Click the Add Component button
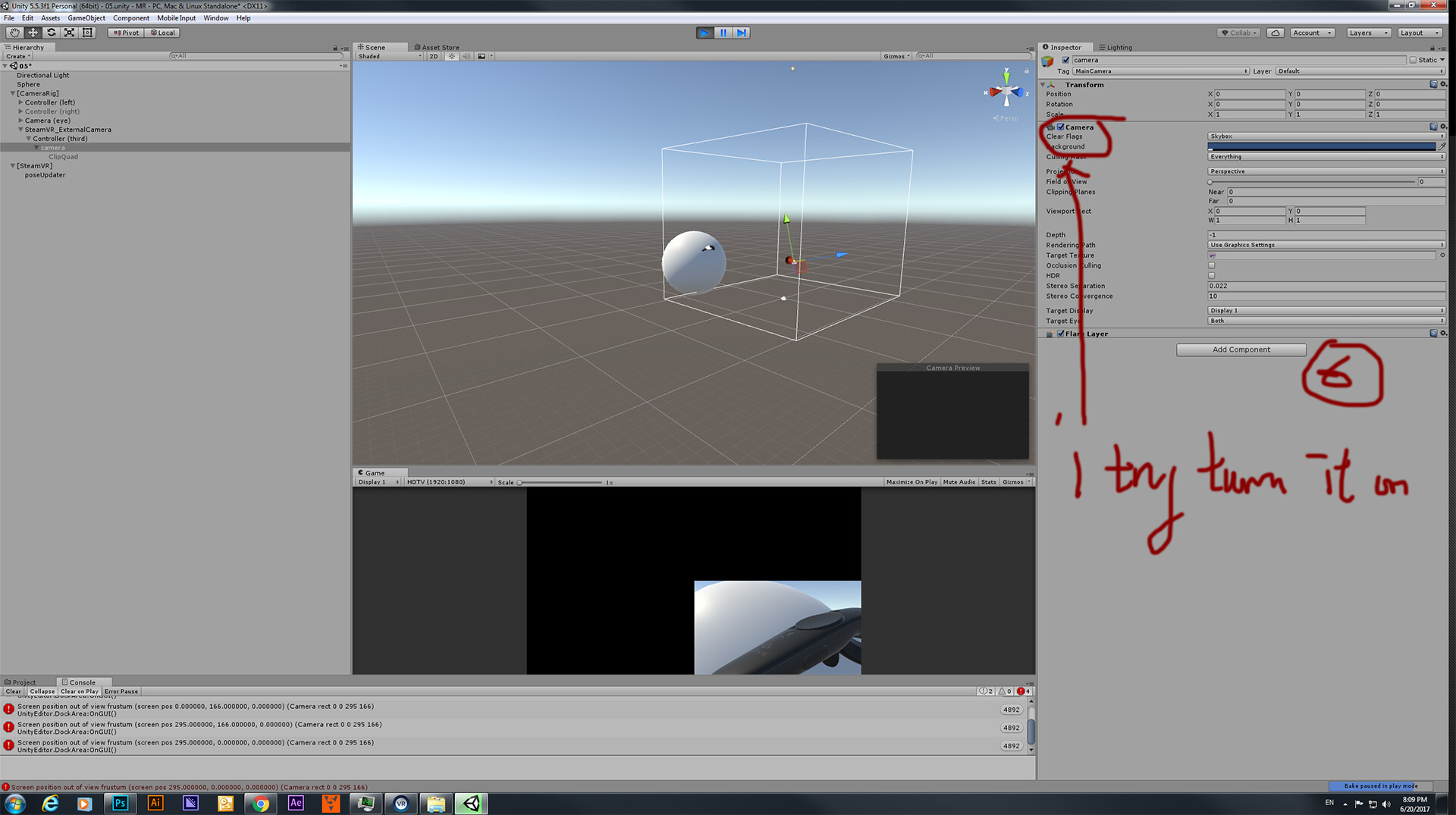The height and width of the screenshot is (815, 1456). [x=1241, y=350]
